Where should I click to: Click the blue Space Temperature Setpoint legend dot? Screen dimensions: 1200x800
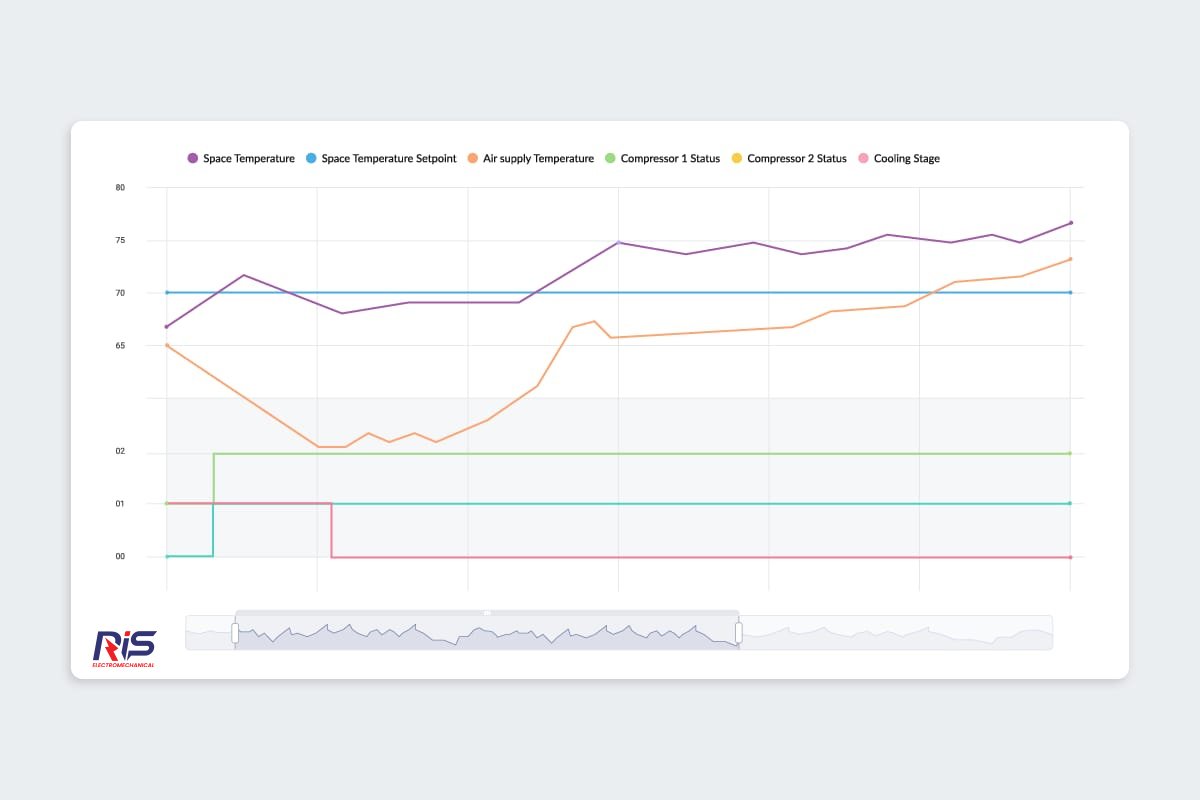(x=311, y=159)
